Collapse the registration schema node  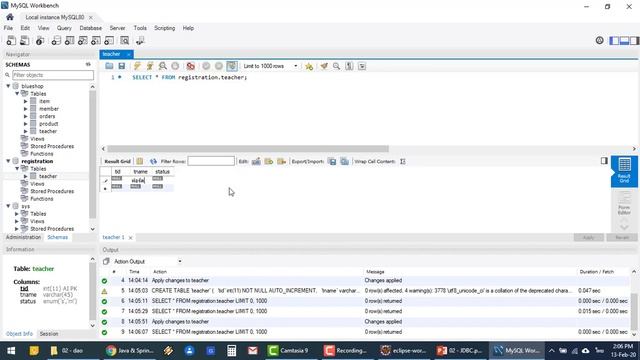[8, 161]
